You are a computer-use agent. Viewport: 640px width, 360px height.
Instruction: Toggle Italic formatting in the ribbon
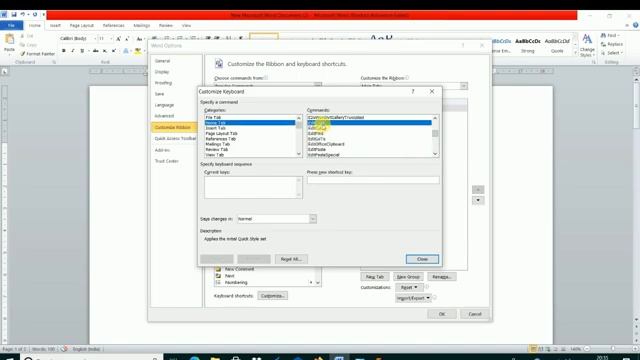[73, 51]
